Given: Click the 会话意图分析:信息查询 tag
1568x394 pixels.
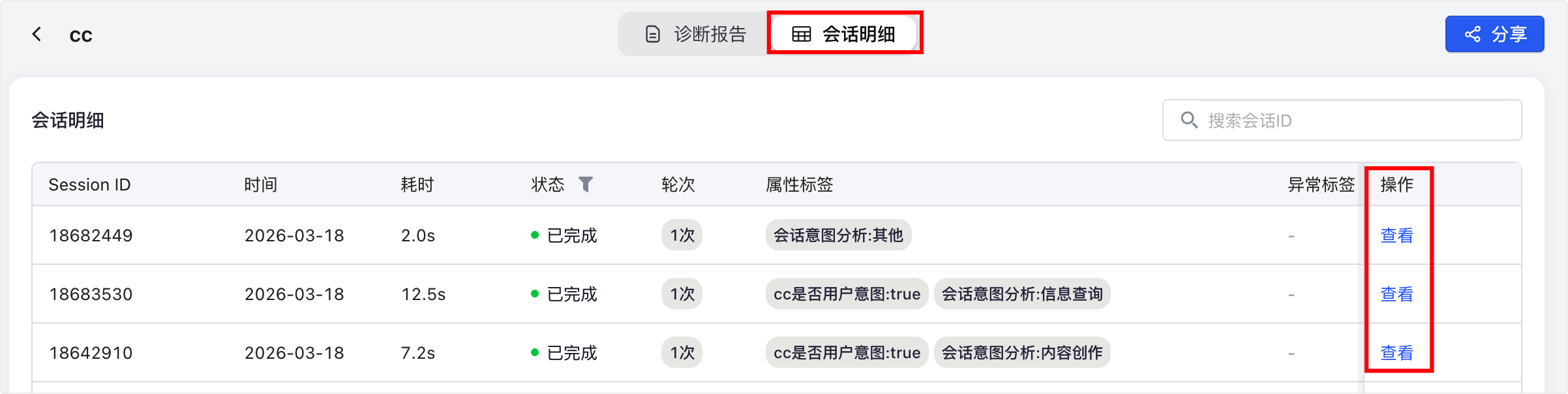Looking at the screenshot, I should [1022, 294].
